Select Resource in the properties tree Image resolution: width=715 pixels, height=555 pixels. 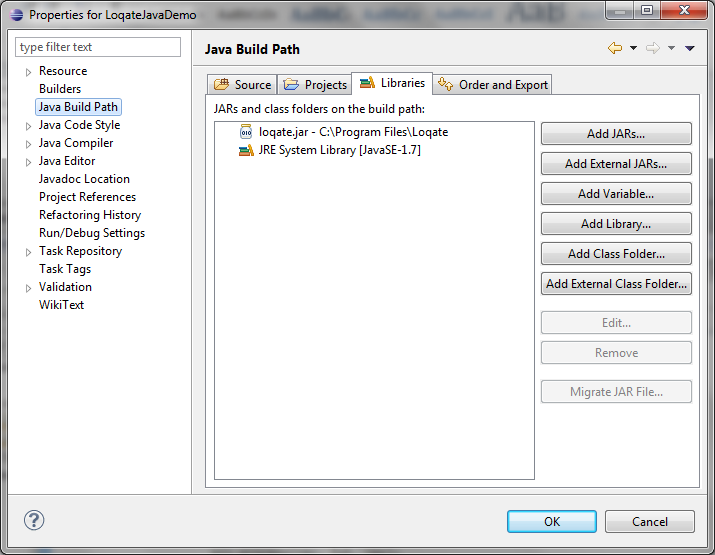(x=63, y=71)
